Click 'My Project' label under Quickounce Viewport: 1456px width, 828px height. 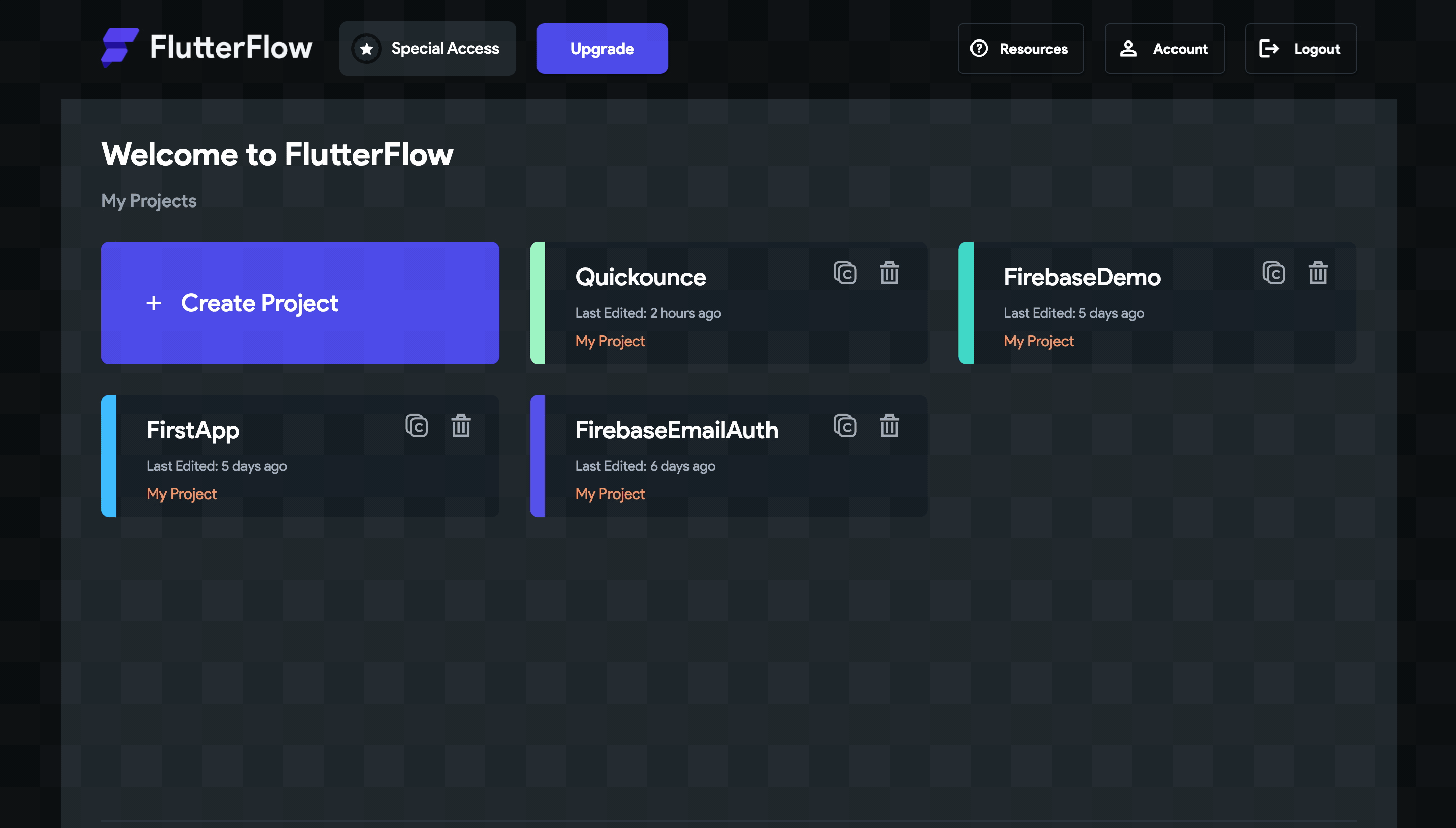tap(610, 341)
